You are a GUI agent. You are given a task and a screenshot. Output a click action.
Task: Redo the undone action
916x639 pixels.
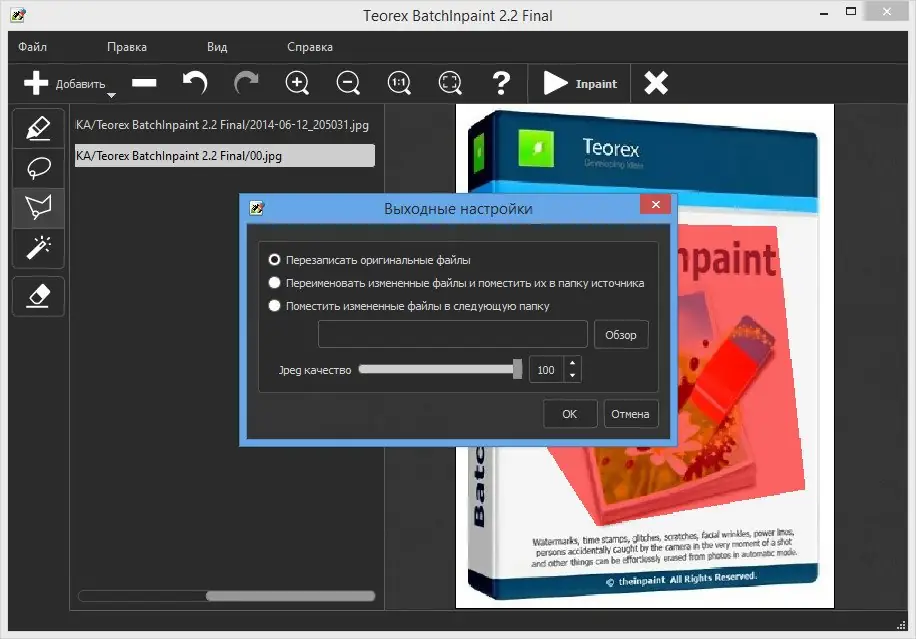pyautogui.click(x=246, y=83)
